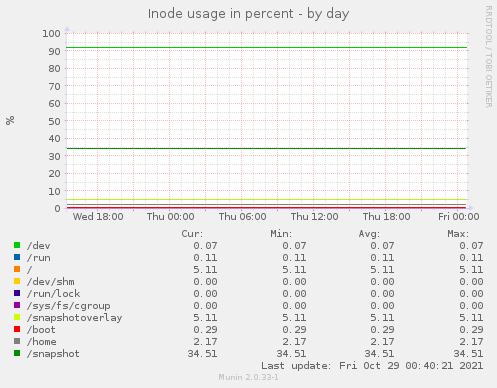Click the /dev avg value 0.07
The image size is (497, 388).
tap(382, 246)
